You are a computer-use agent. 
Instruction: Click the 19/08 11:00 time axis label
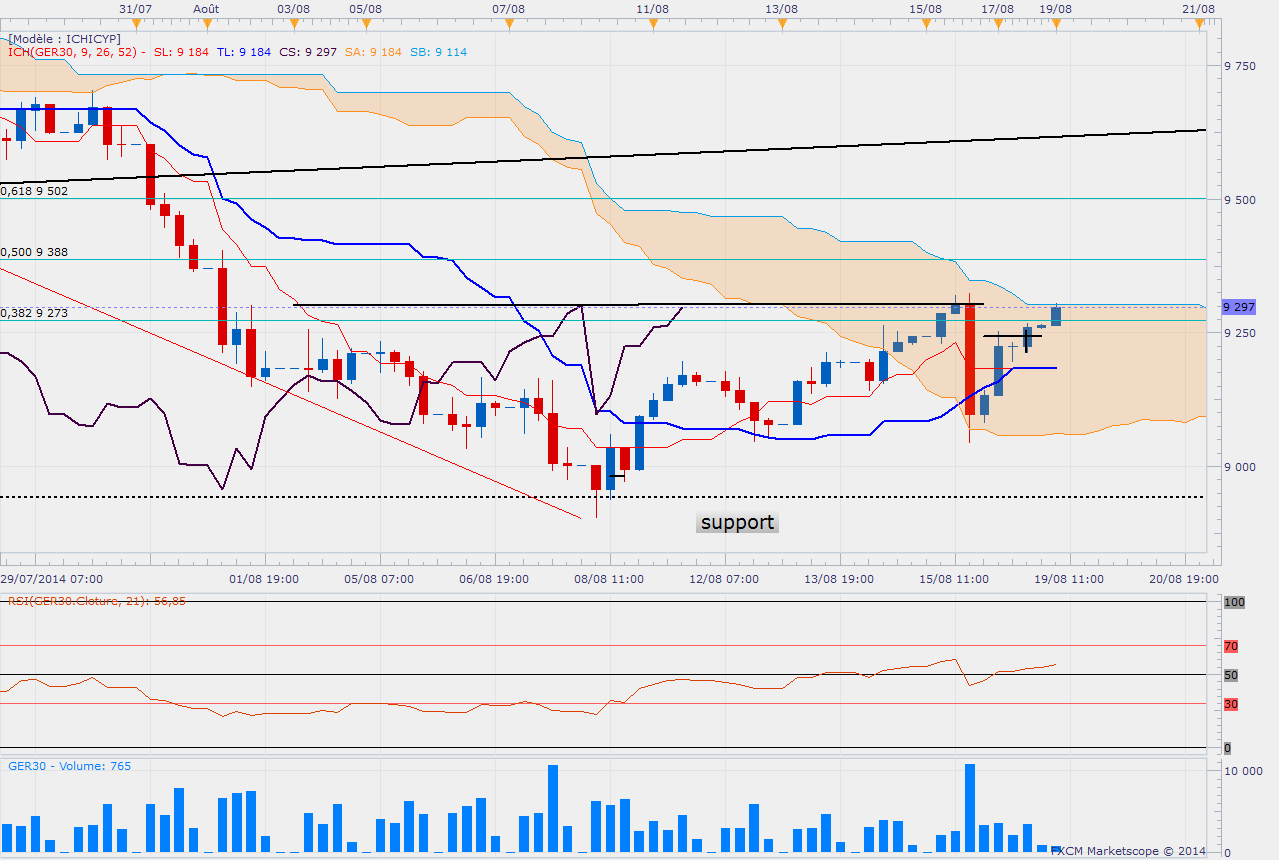pos(1071,578)
